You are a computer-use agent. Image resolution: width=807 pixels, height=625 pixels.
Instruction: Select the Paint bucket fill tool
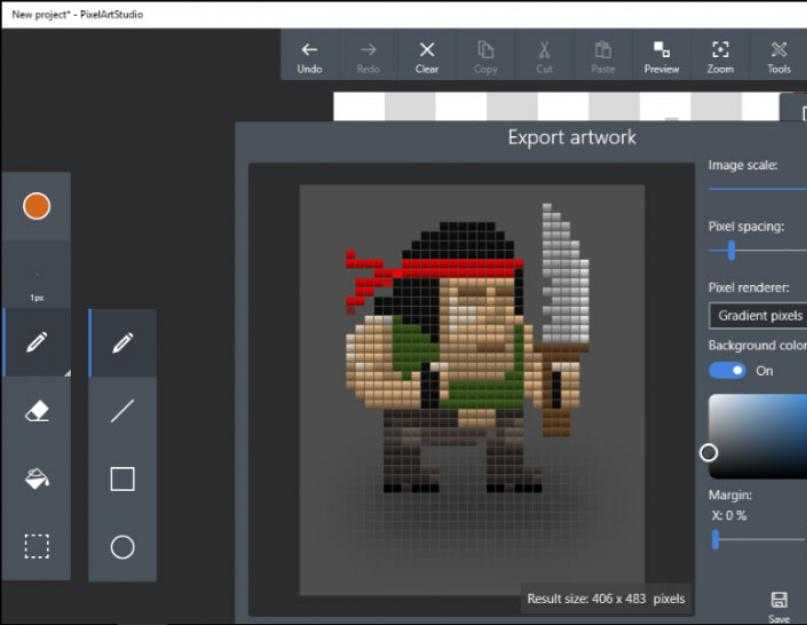tap(37, 479)
